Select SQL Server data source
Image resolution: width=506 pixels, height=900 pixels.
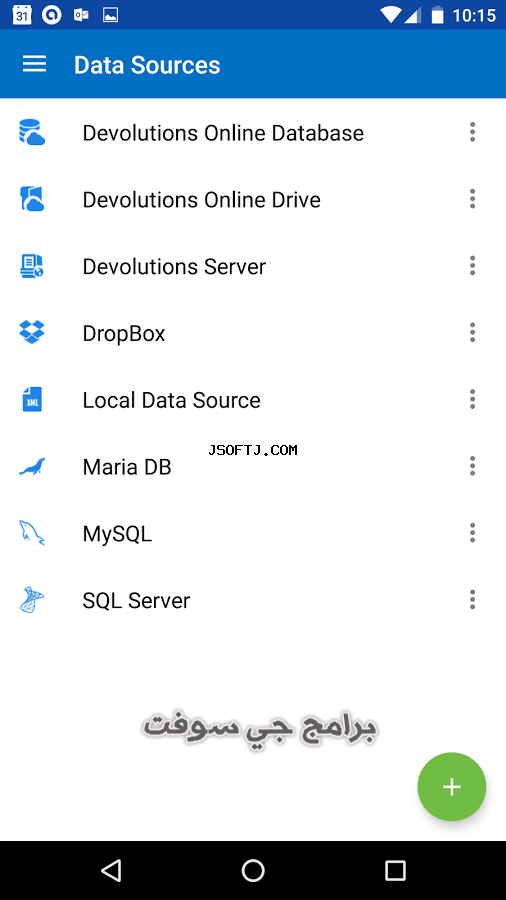tap(253, 600)
